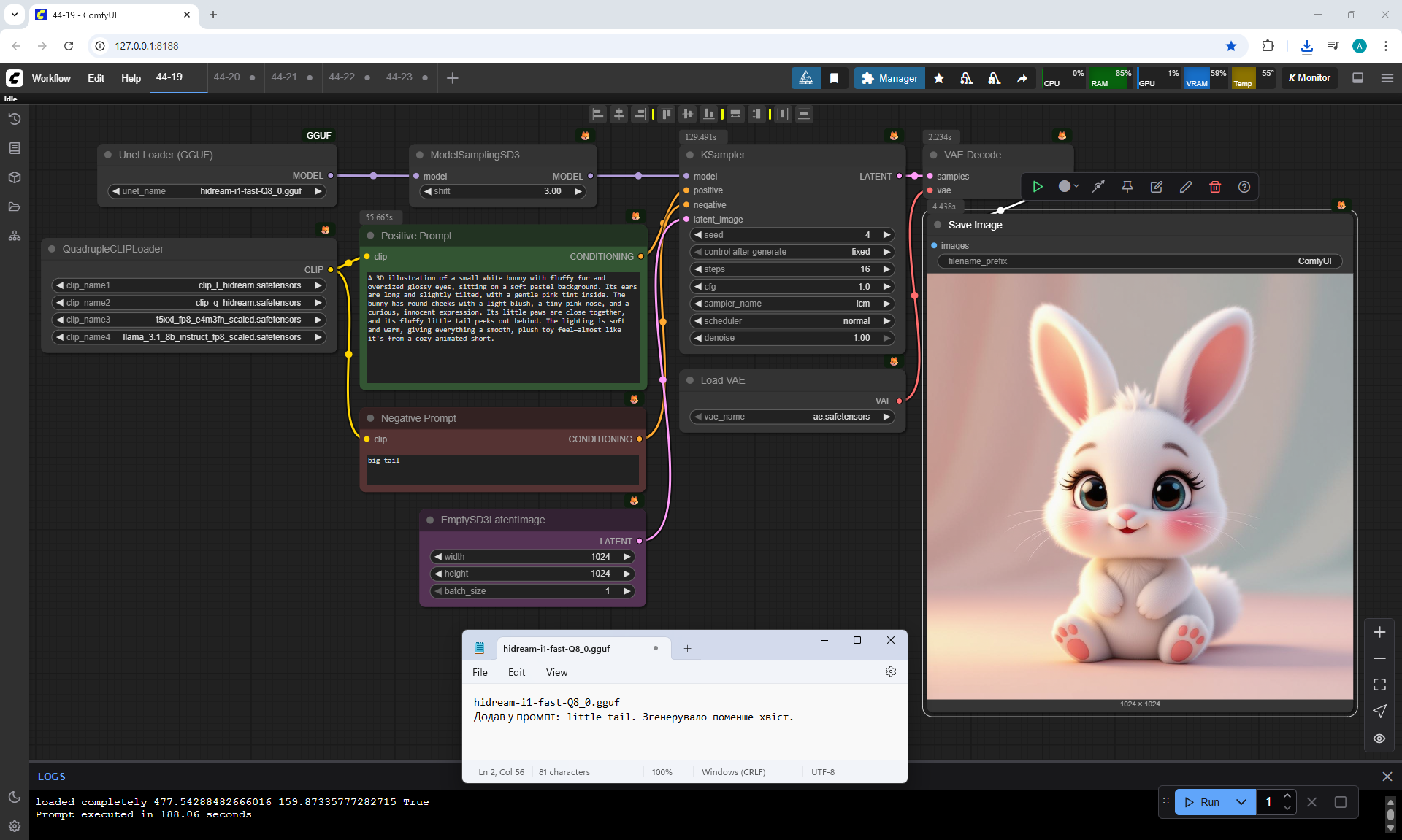Screen dimensions: 1402x840
Task: Expand the Run button dropdown arrow
Action: 1241,802
